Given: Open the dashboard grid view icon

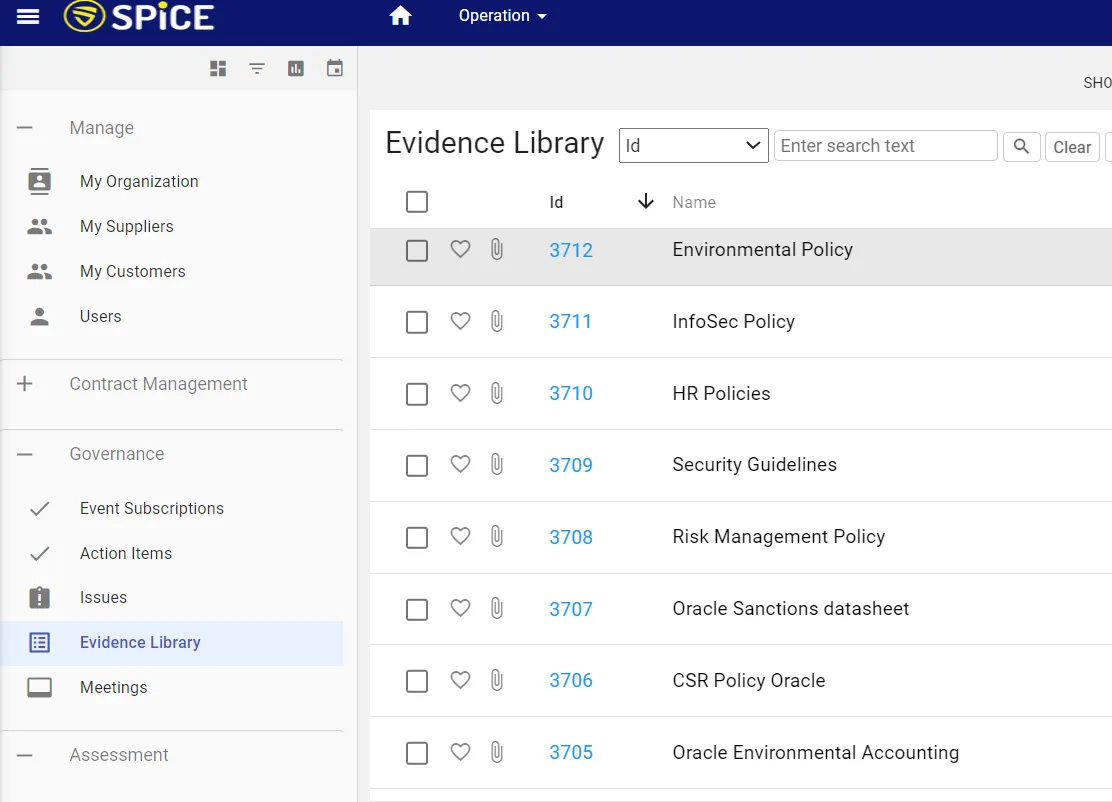Looking at the screenshot, I should [218, 68].
